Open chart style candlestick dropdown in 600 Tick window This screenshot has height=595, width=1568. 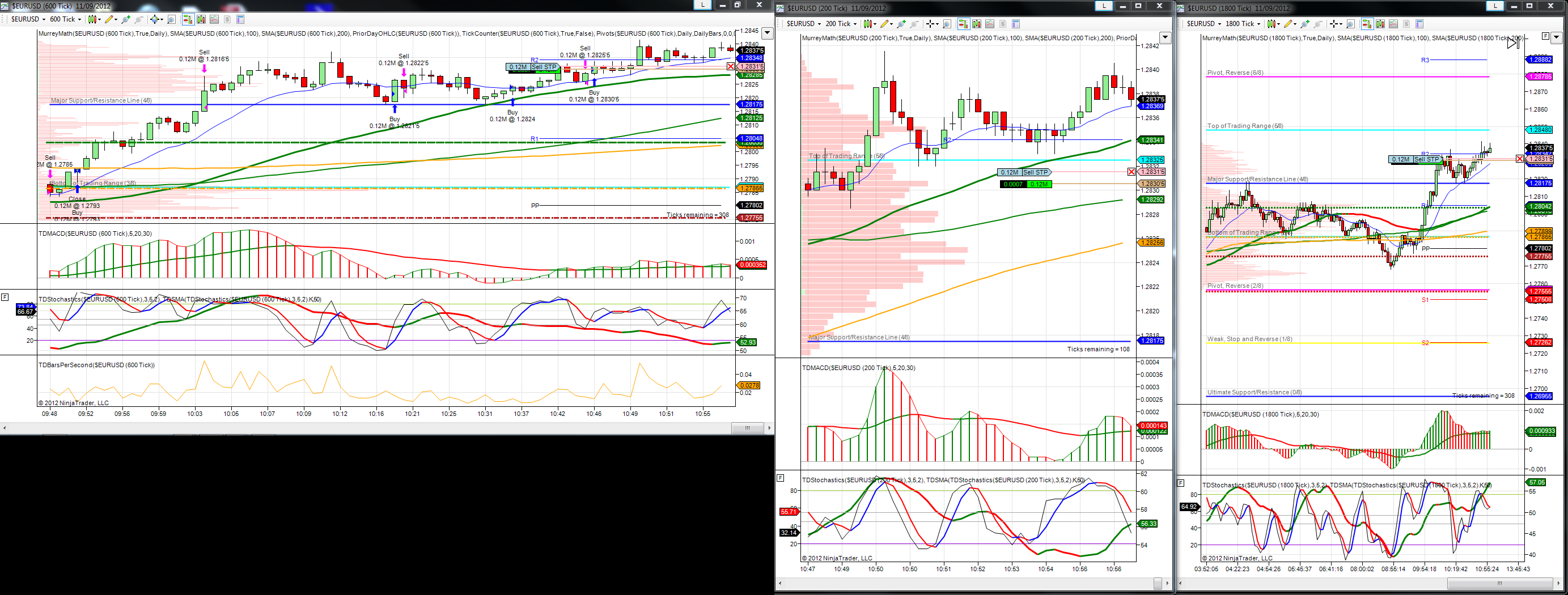[94, 19]
